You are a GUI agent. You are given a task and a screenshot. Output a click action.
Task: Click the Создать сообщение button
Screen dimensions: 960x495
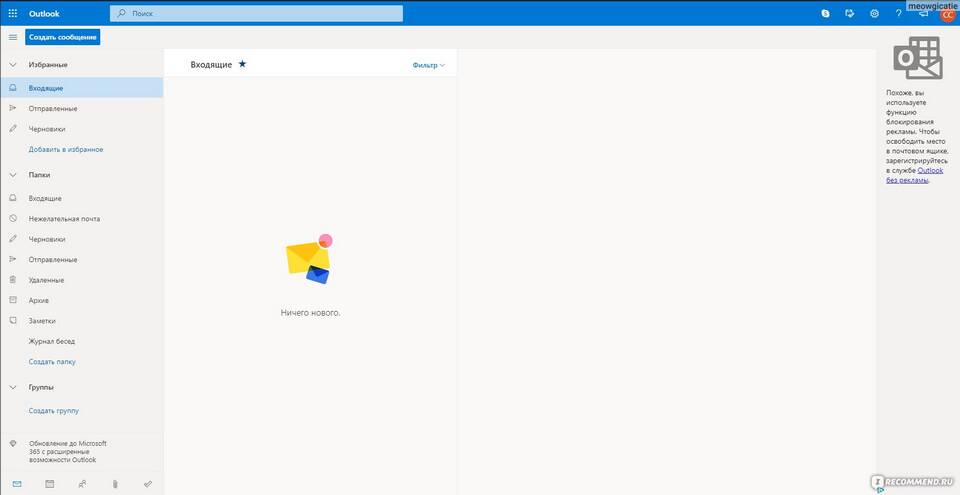pyautogui.click(x=63, y=37)
